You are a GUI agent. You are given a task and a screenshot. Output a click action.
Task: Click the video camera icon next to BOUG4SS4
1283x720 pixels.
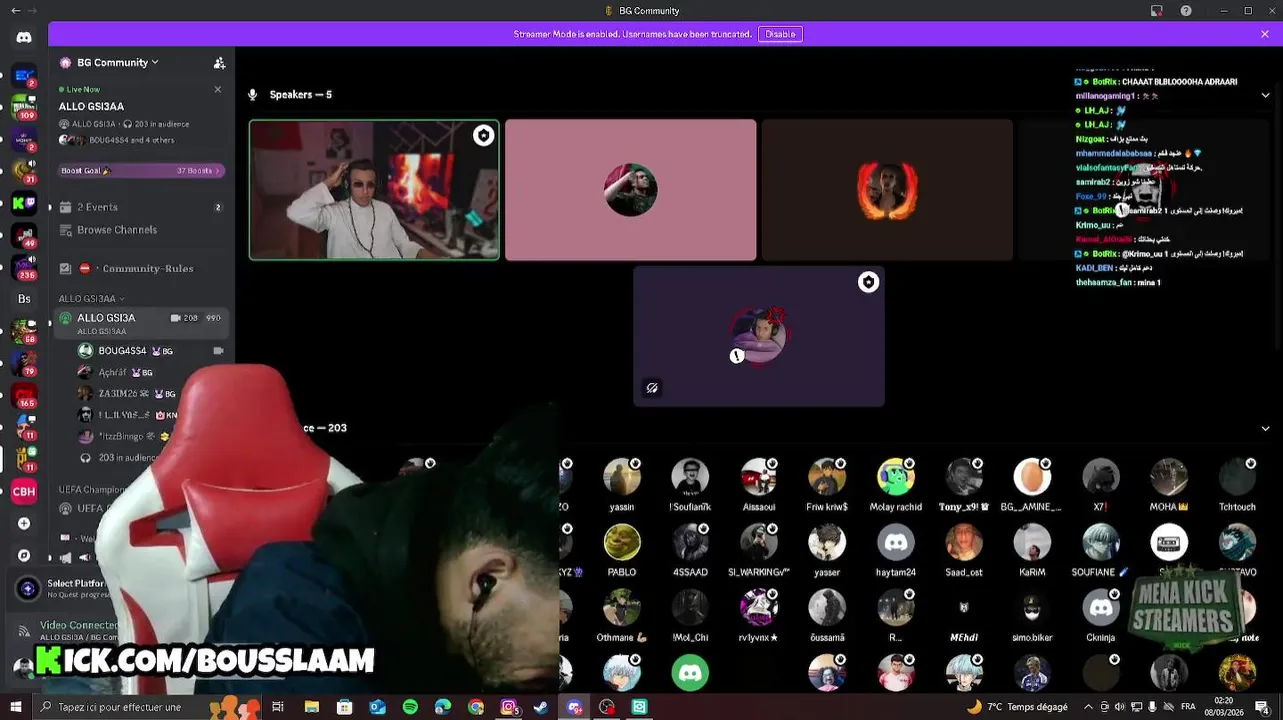218,351
